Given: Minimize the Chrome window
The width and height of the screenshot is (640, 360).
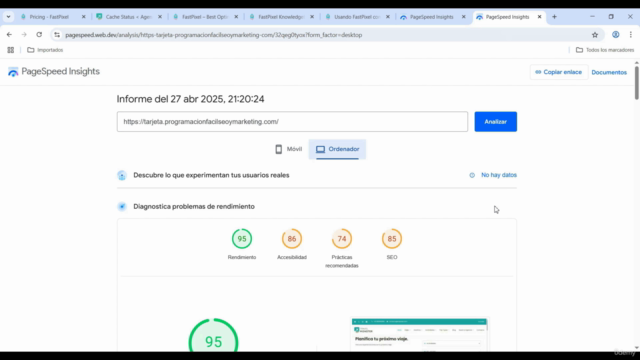Looking at the screenshot, I should click(592, 17).
